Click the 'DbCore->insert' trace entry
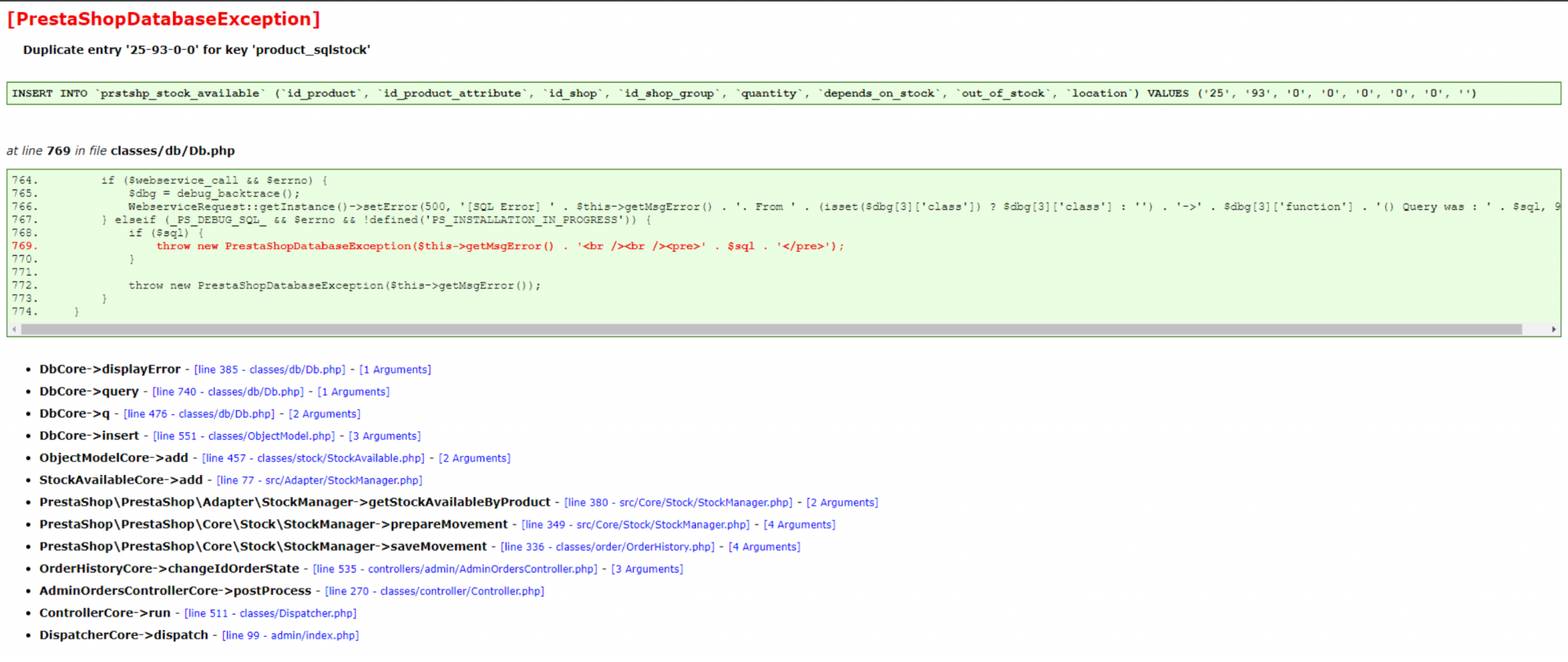Screen dimensions: 1568x662 coord(89,436)
